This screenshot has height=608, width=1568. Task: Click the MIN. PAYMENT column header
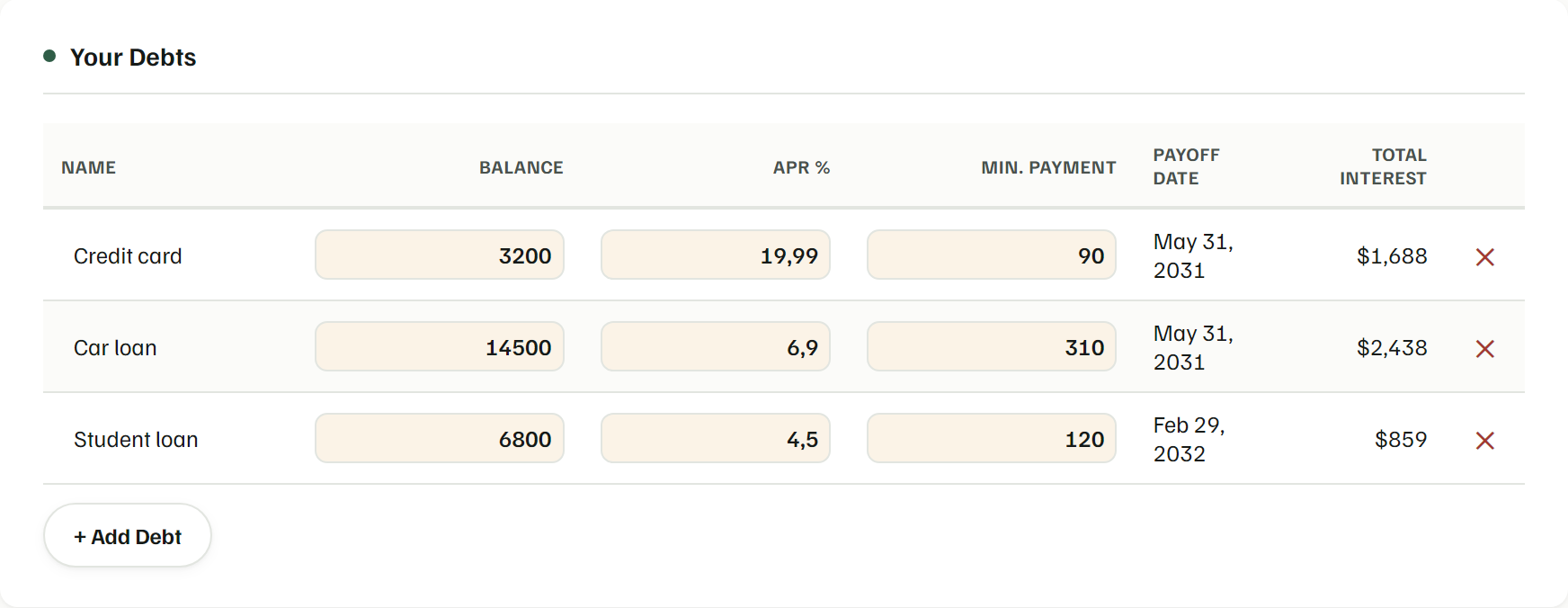click(1048, 167)
